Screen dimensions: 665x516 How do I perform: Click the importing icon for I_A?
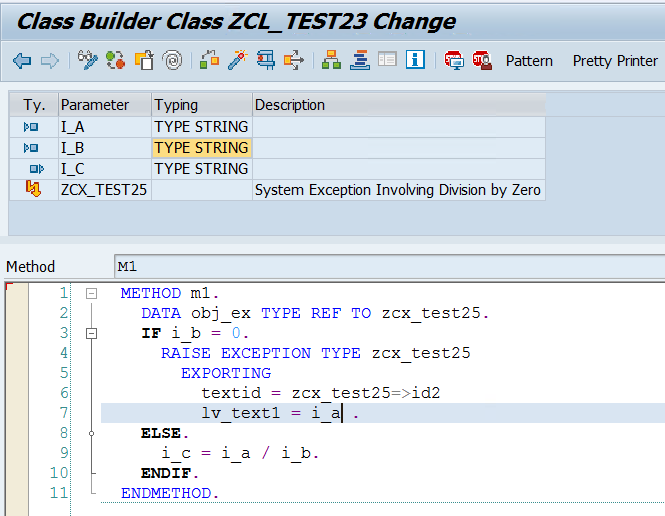31,127
